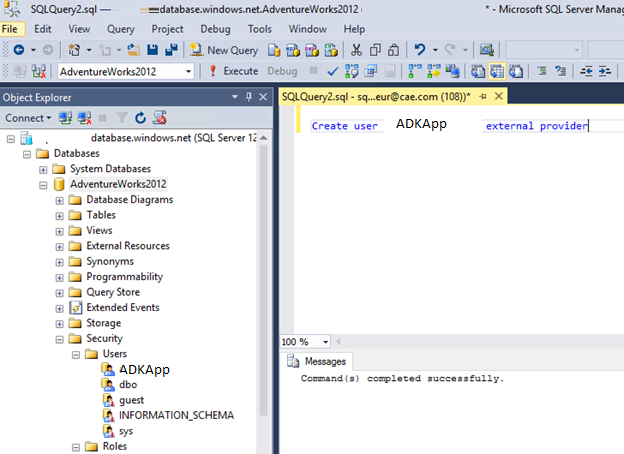The height and width of the screenshot is (454, 624).
Task: Click the Parse checkmark icon
Action: point(333,72)
